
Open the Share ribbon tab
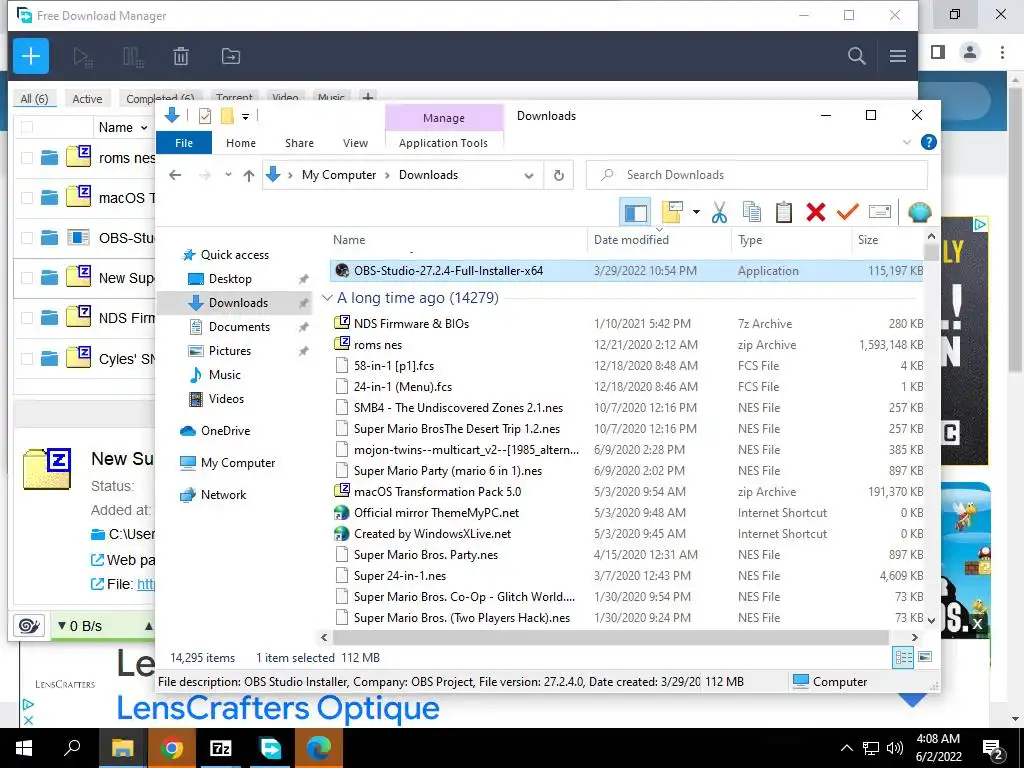coord(299,143)
